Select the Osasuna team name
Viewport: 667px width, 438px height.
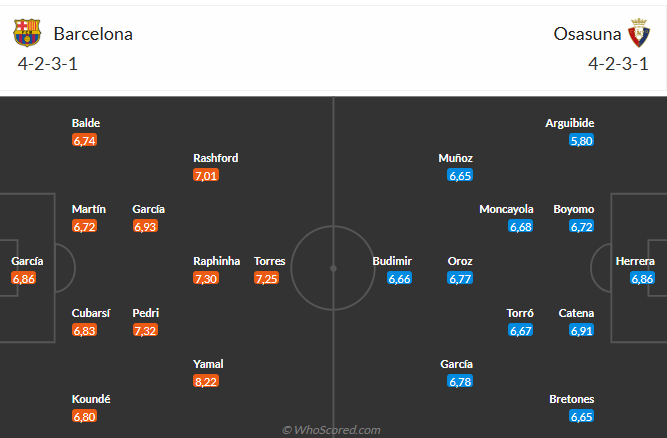point(585,33)
